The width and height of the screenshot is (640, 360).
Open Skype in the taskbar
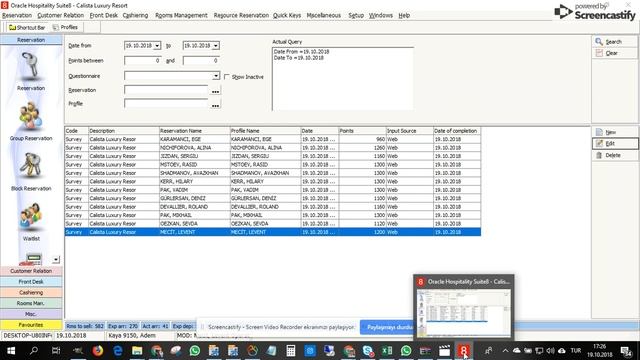368,351
